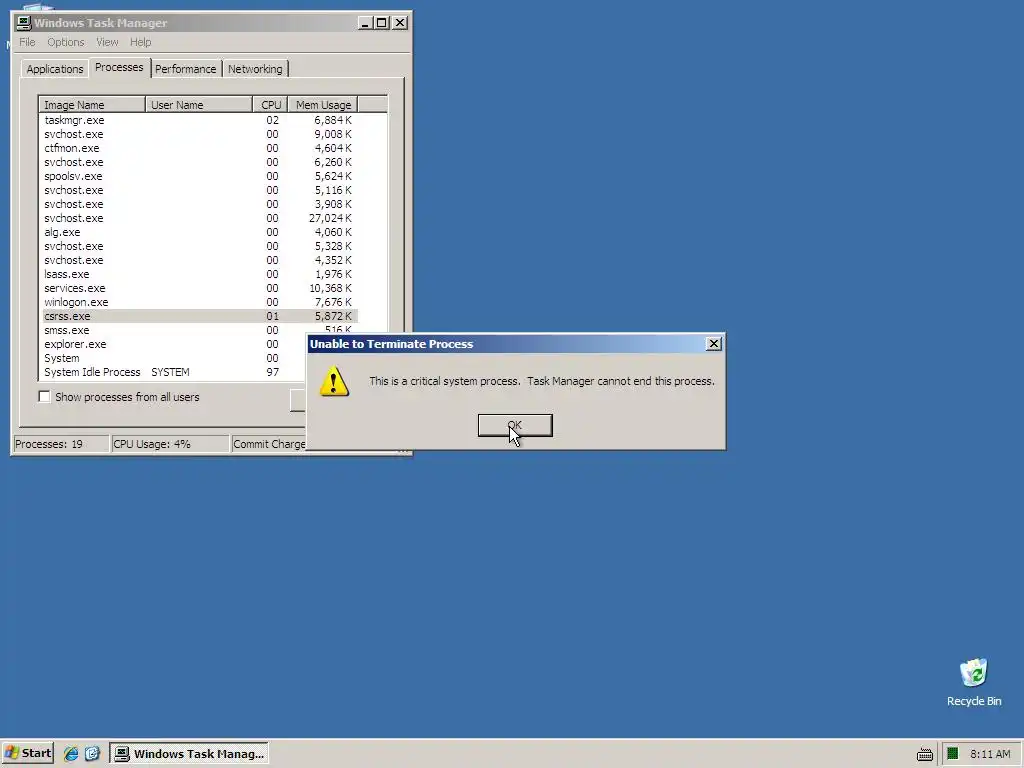Launch Internet Explorer from Quick Launch

point(71,754)
